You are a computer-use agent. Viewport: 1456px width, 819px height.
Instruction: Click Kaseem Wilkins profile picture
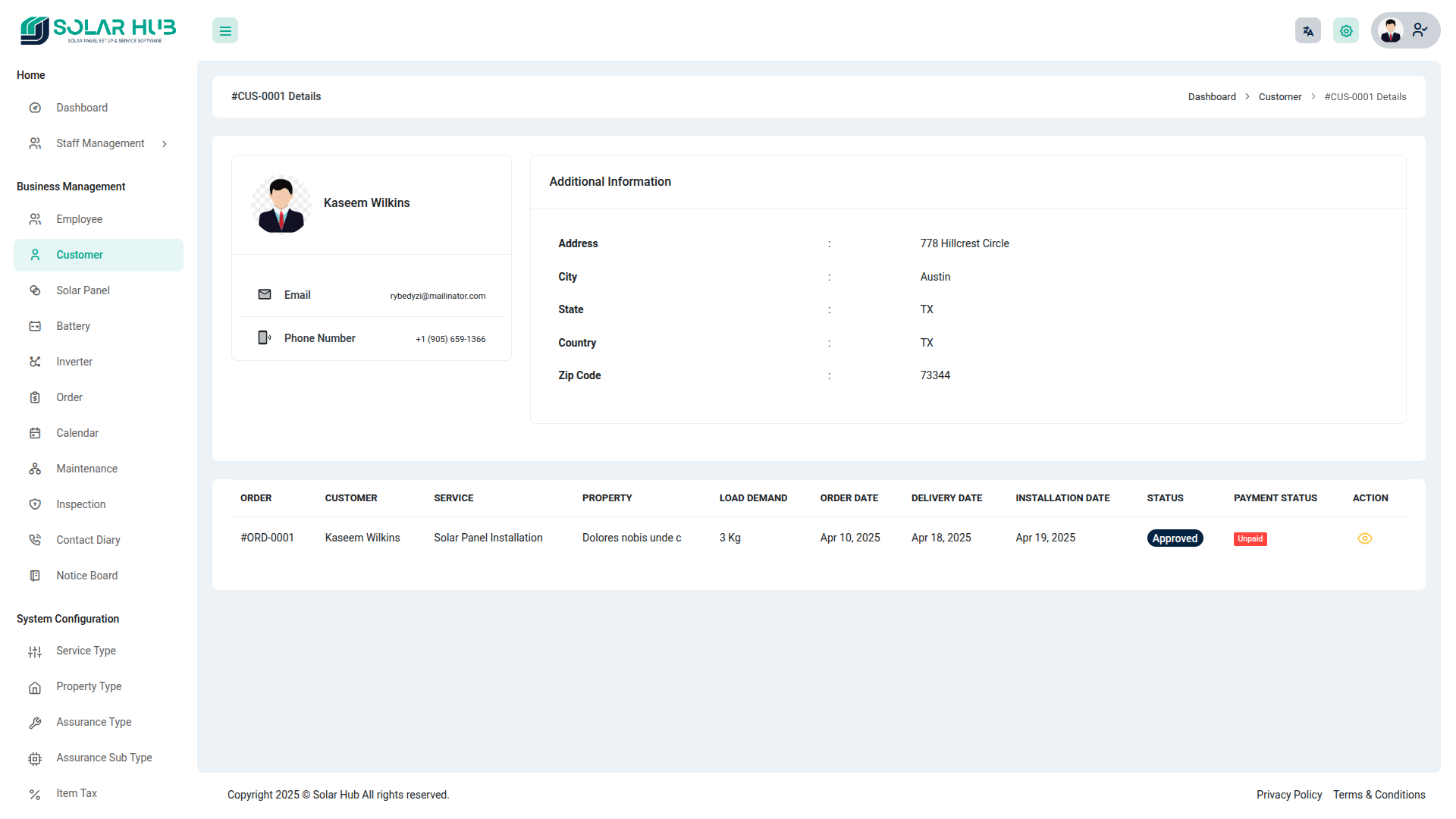pyautogui.click(x=281, y=205)
